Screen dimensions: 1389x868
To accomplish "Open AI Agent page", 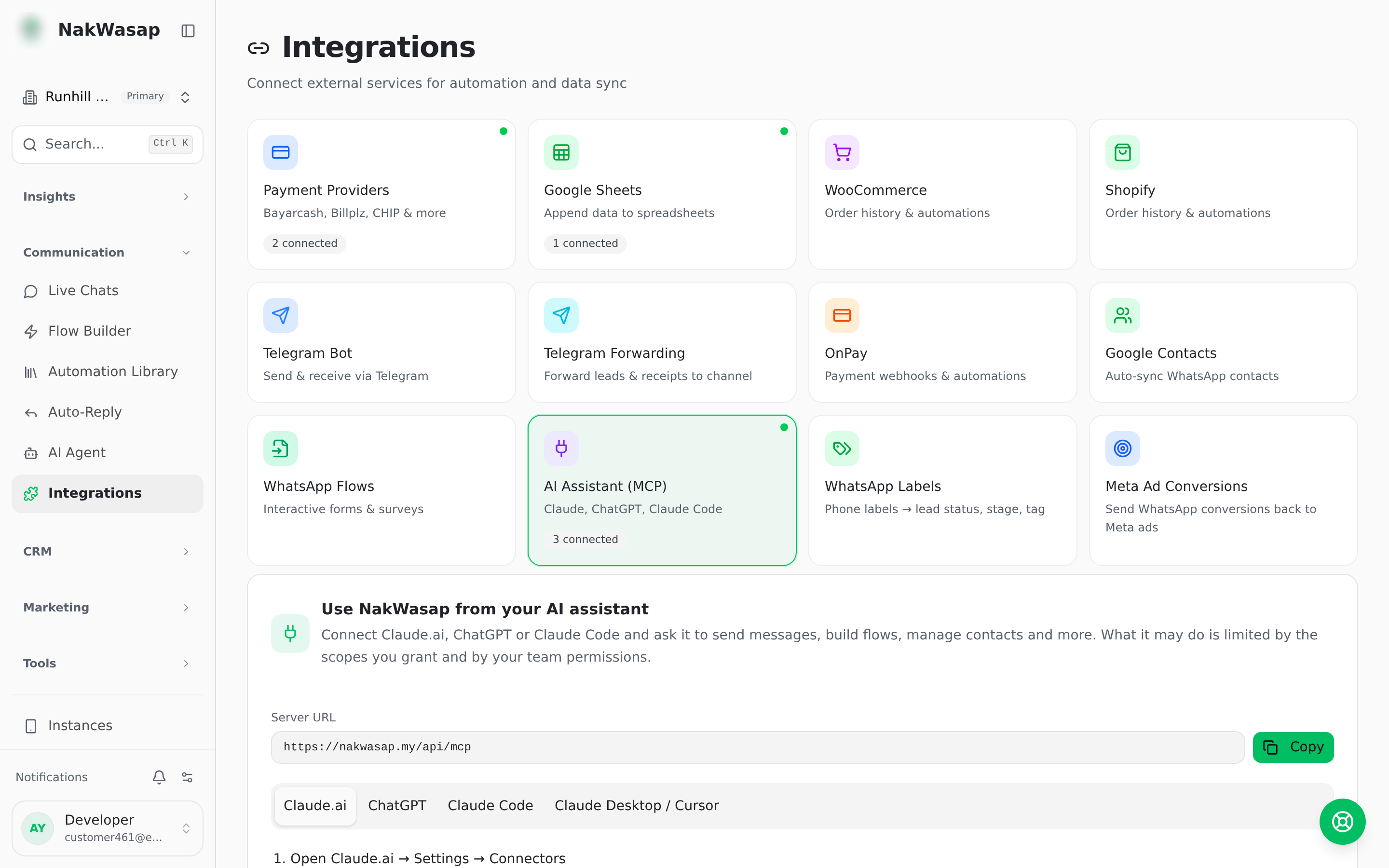I will (108, 453).
